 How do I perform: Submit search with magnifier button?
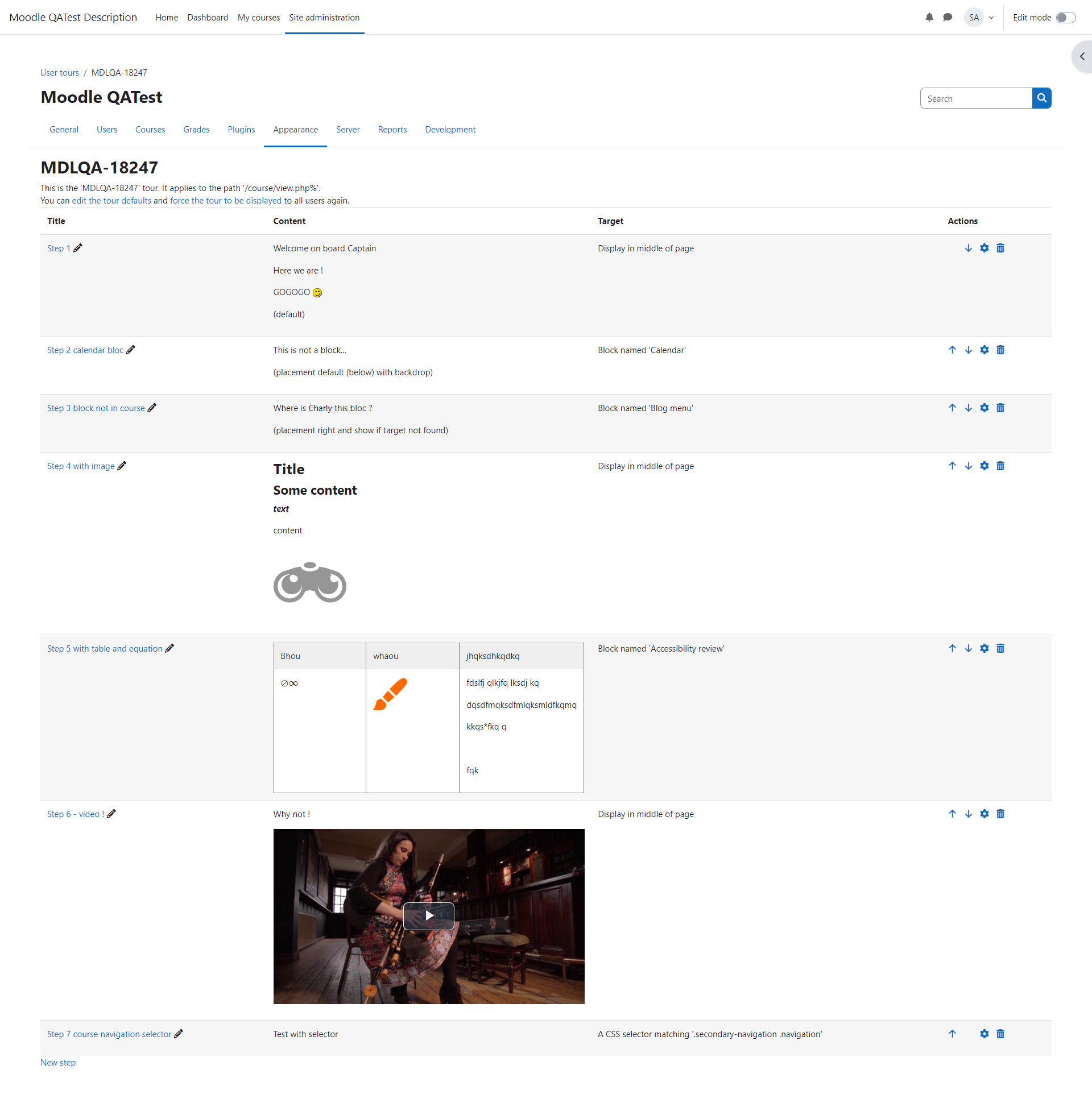tap(1041, 98)
